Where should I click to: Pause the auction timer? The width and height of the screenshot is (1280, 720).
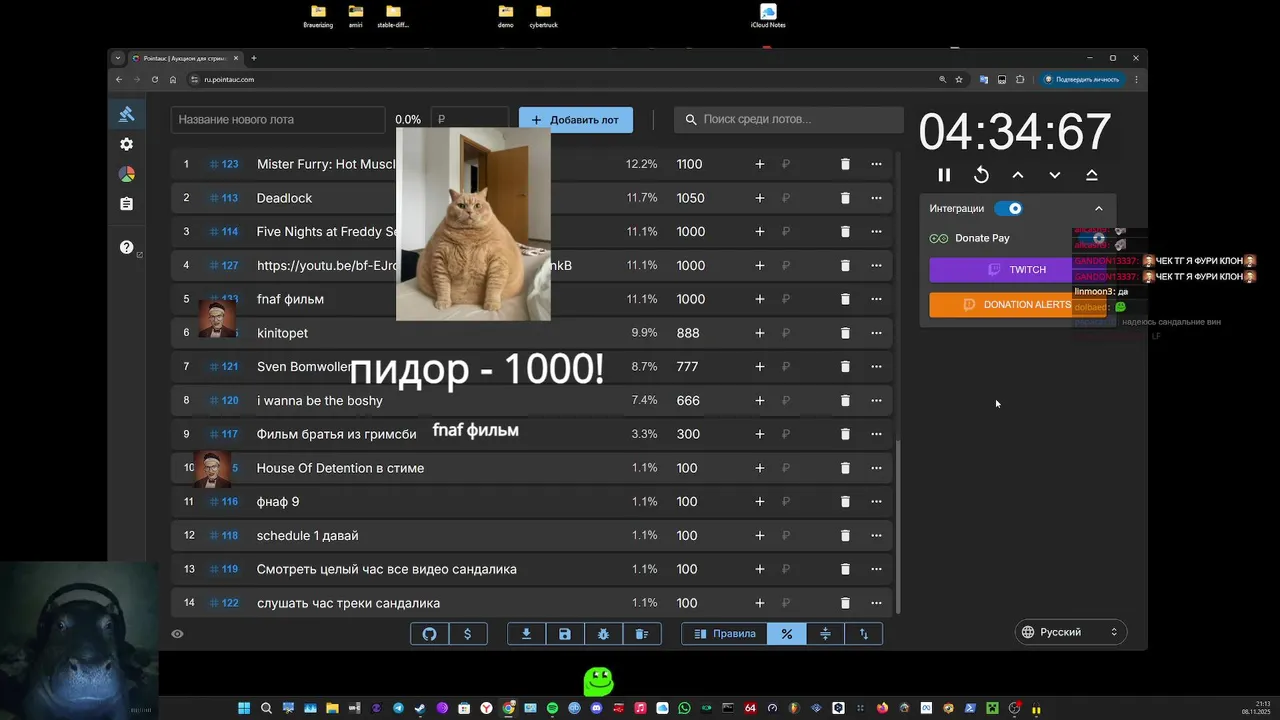point(944,175)
